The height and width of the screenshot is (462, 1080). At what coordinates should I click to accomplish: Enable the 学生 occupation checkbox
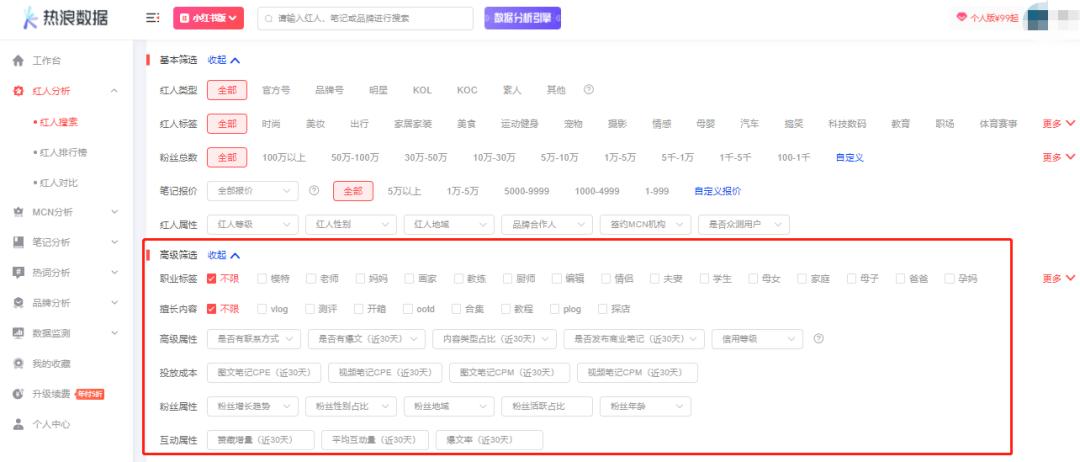(x=706, y=279)
